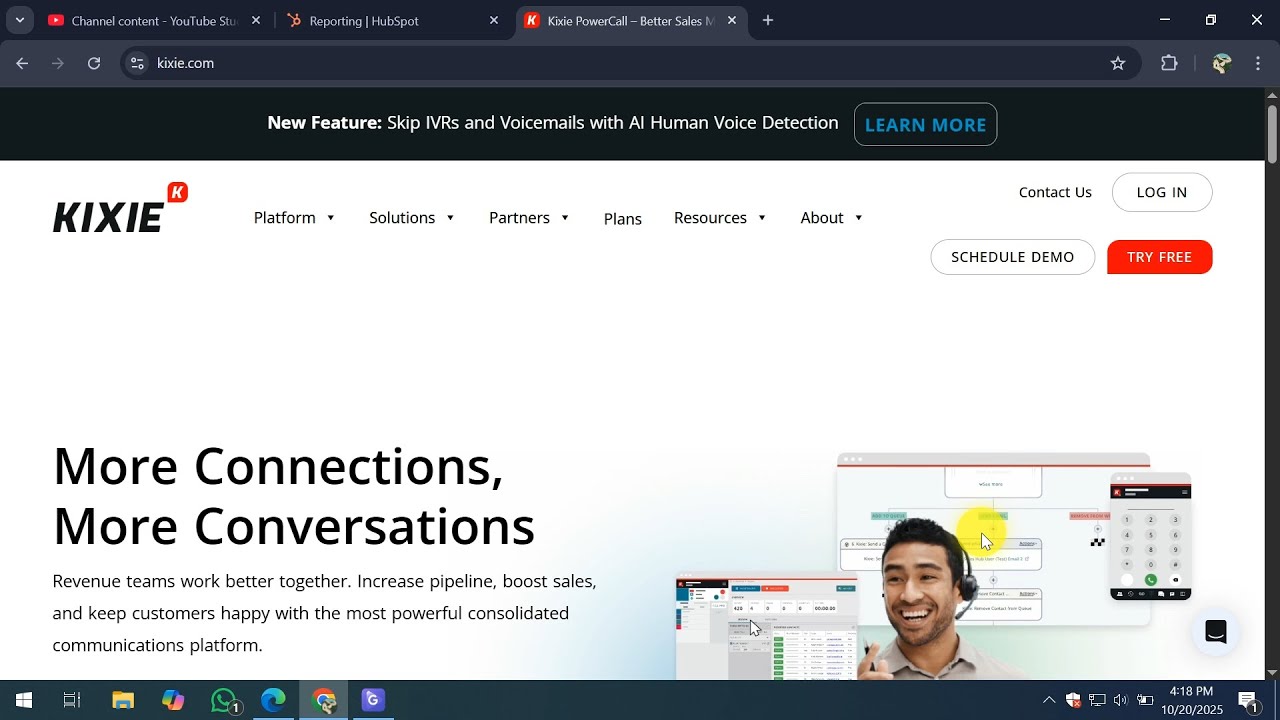This screenshot has width=1280, height=720.
Task: Expand the Resources menu
Action: [721, 218]
